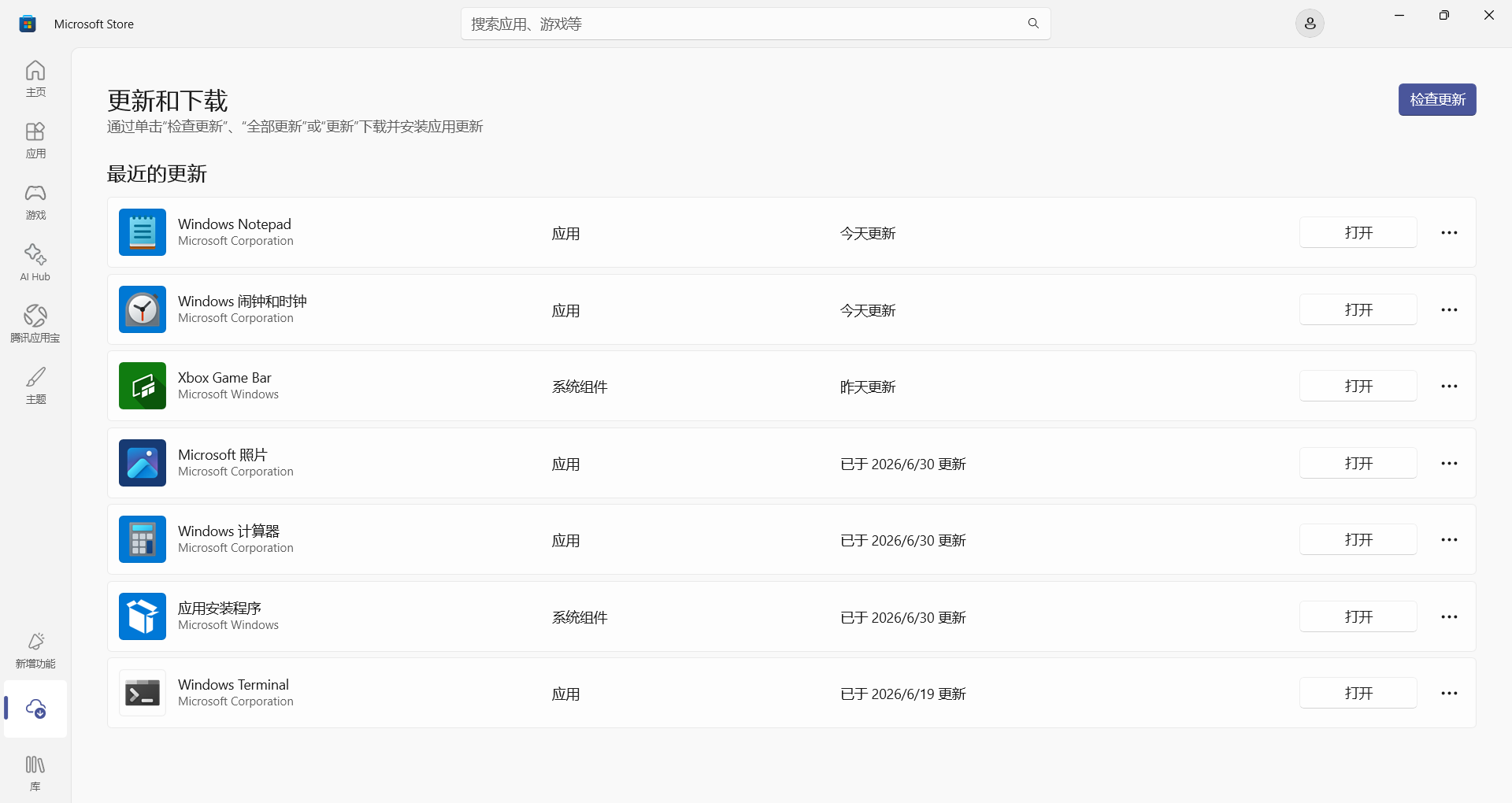This screenshot has height=803, width=1512.
Task: Click the Windows Terminal app name
Action: [x=234, y=685]
